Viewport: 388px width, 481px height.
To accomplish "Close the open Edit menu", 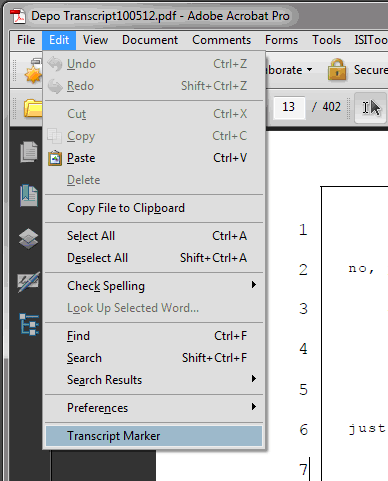I will click(x=59, y=40).
